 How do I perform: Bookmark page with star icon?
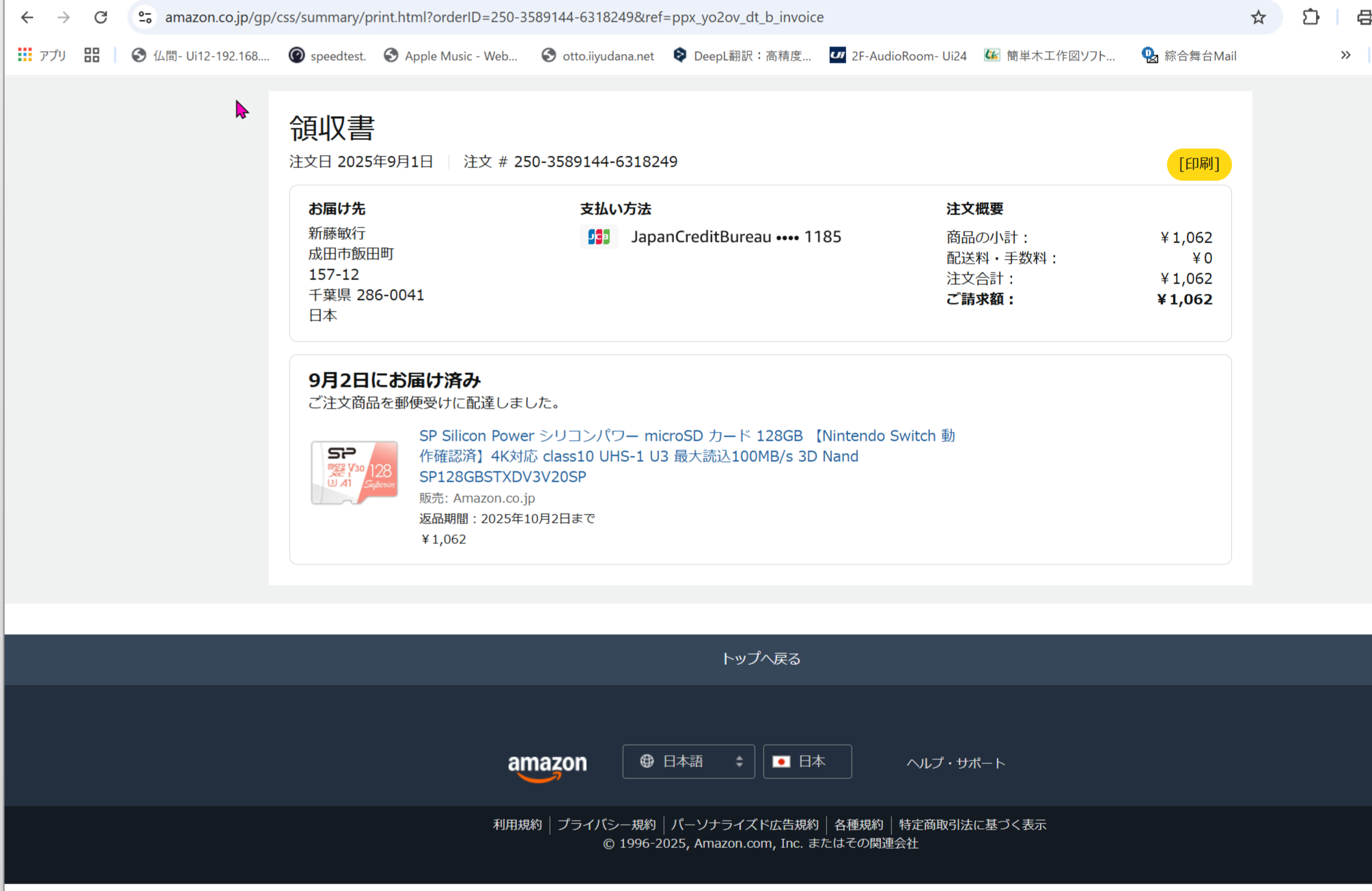click(x=1259, y=17)
